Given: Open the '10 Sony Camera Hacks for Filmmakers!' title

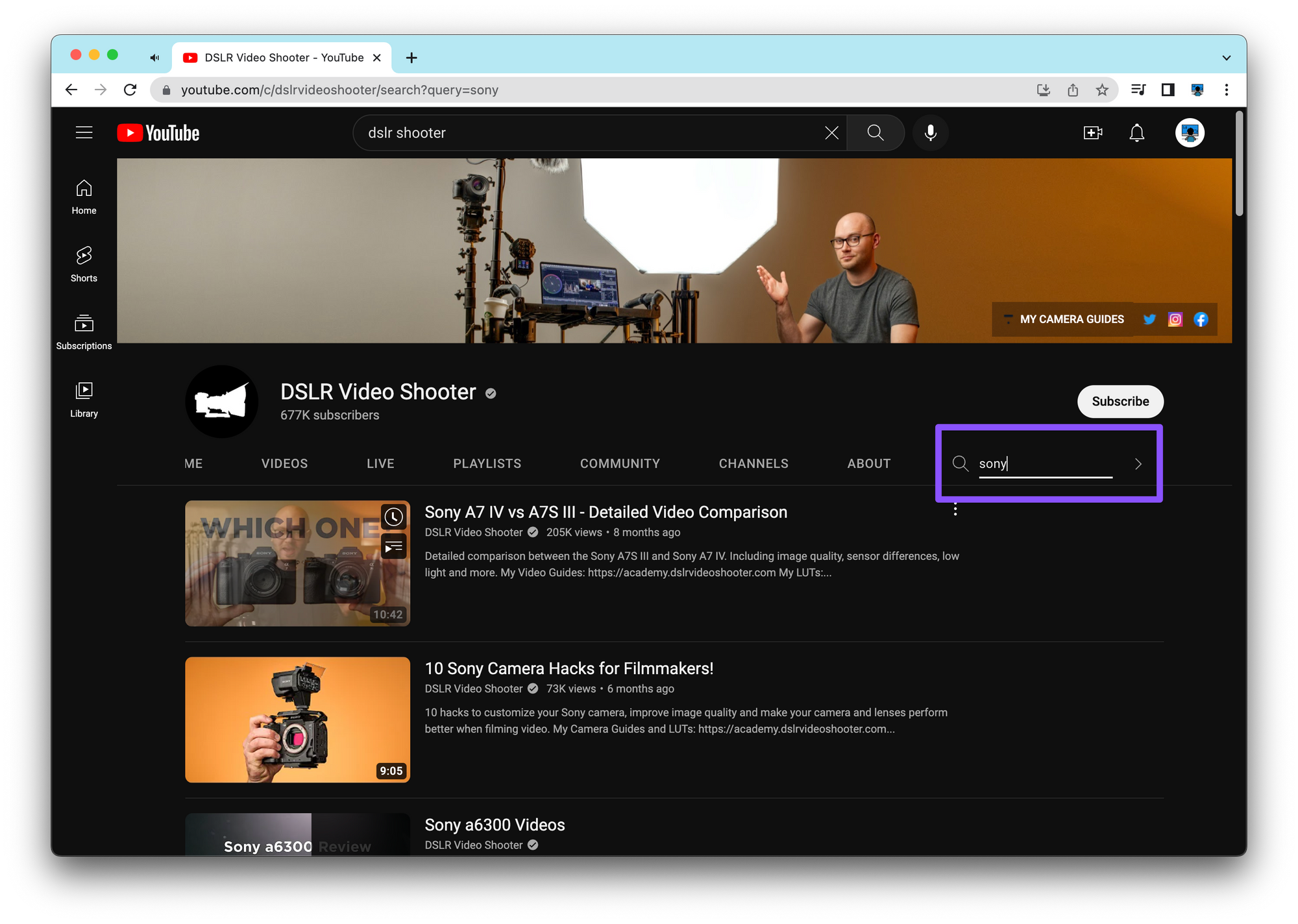Looking at the screenshot, I should tap(569, 668).
